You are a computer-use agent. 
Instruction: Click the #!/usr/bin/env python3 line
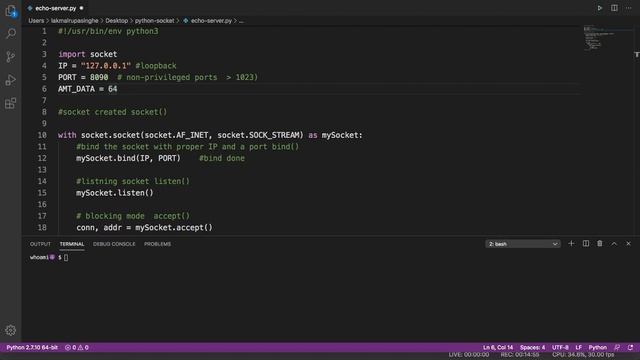pyautogui.click(x=108, y=31)
